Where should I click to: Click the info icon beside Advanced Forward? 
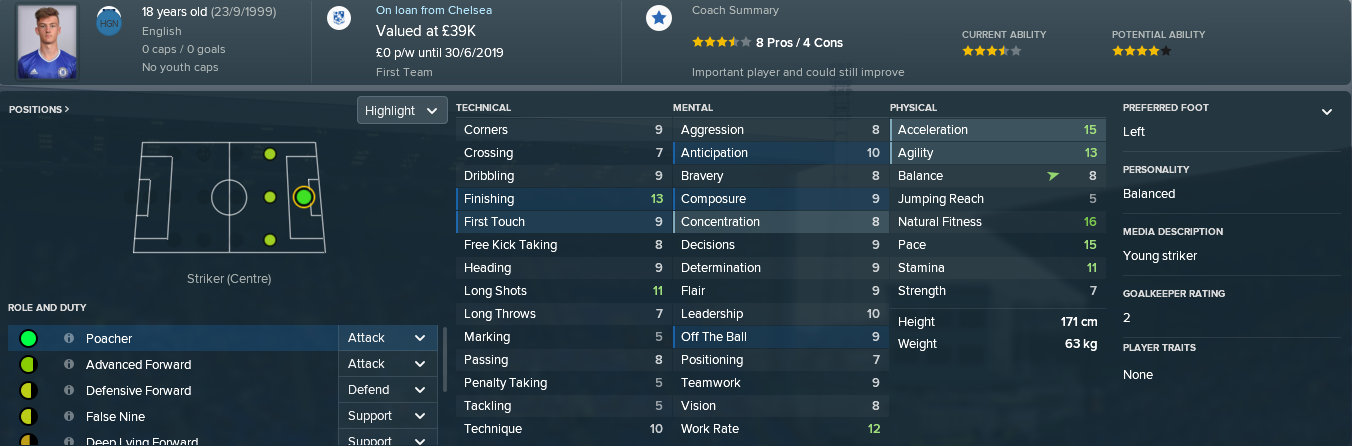click(x=69, y=364)
